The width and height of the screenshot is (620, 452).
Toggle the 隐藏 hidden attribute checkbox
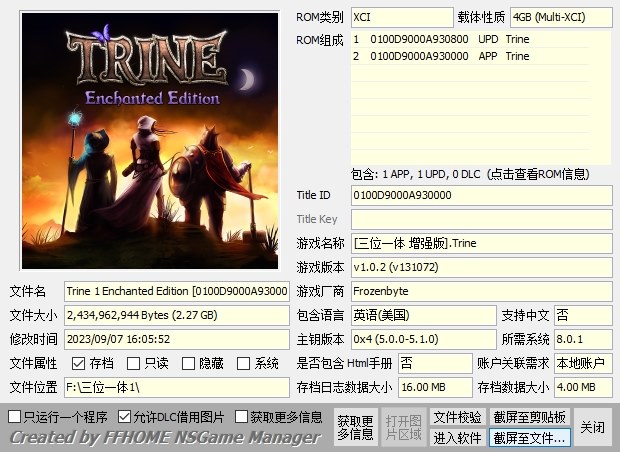[188, 363]
